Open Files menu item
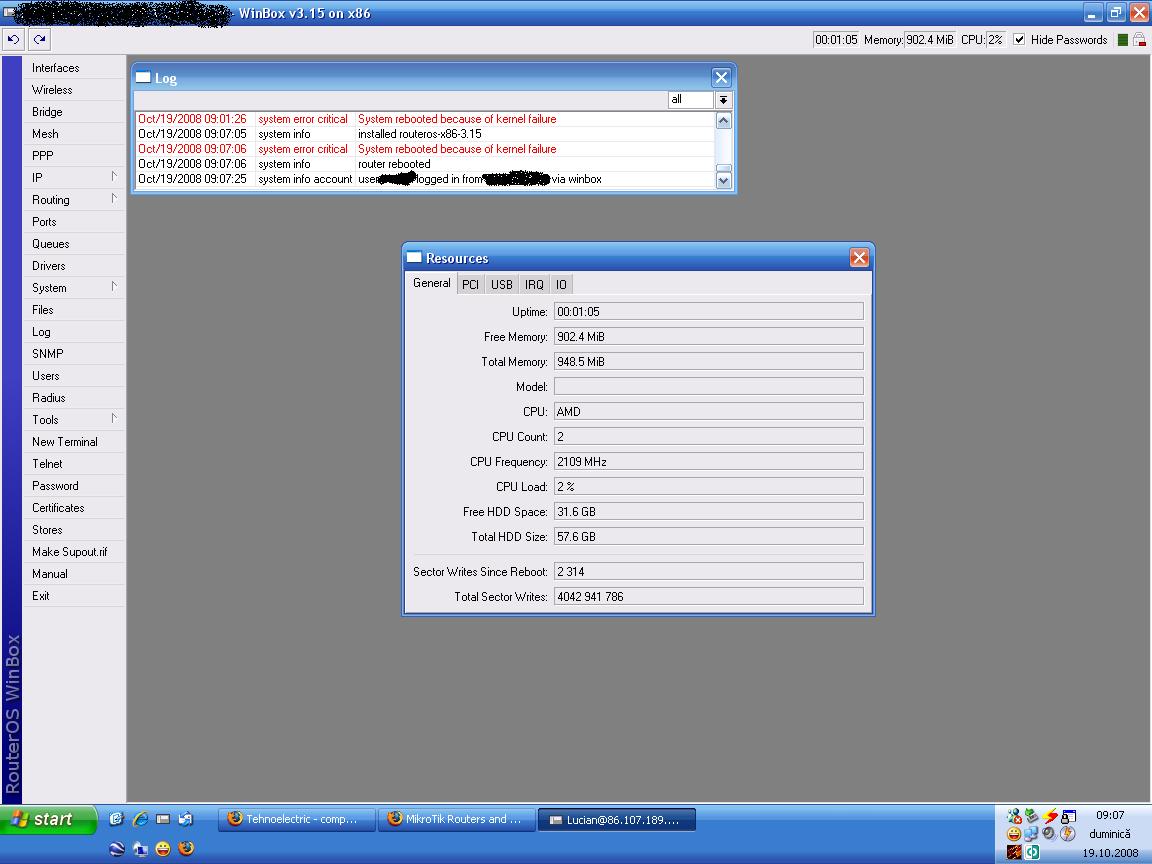Screen dimensions: 1152x864 click(x=73, y=310)
